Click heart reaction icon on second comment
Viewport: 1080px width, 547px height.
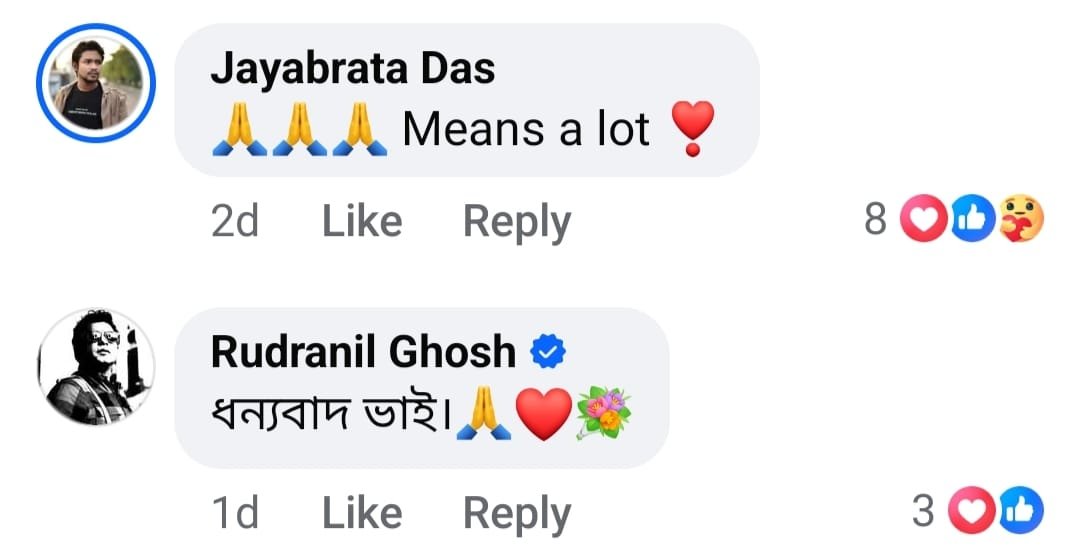tap(969, 512)
